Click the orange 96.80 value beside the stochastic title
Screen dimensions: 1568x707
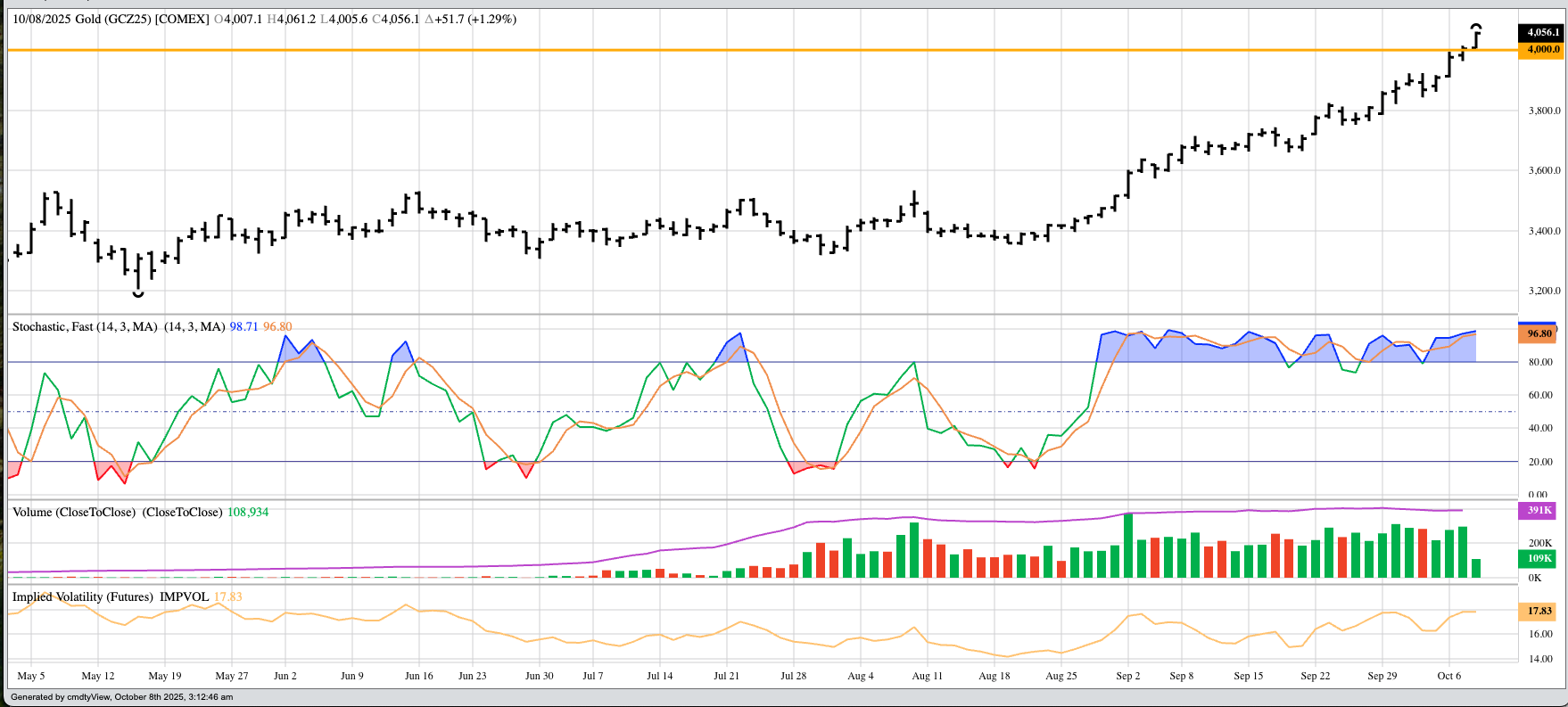(277, 327)
